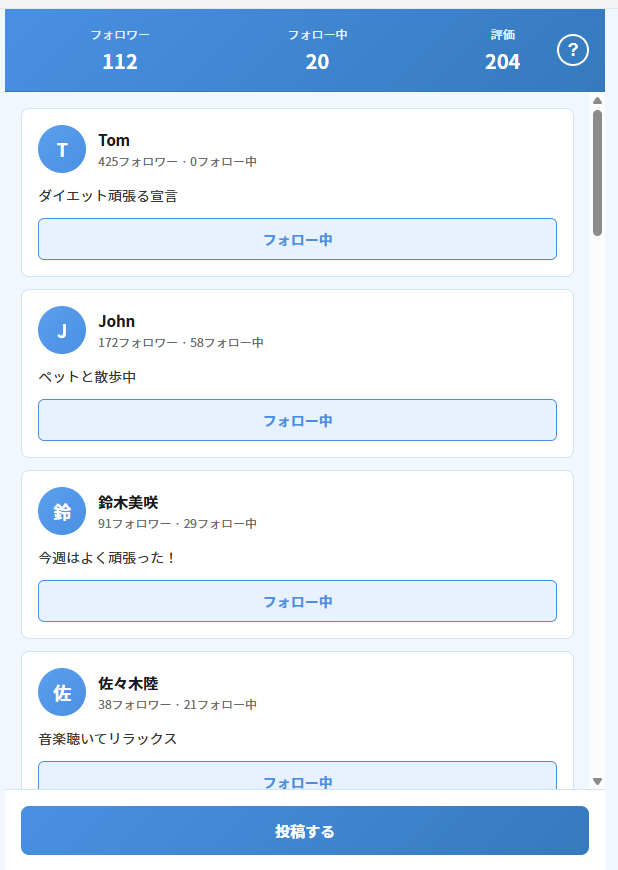Image resolution: width=618 pixels, height=870 pixels.
Task: Unfollow John via his フォロー中 button
Action: (297, 420)
